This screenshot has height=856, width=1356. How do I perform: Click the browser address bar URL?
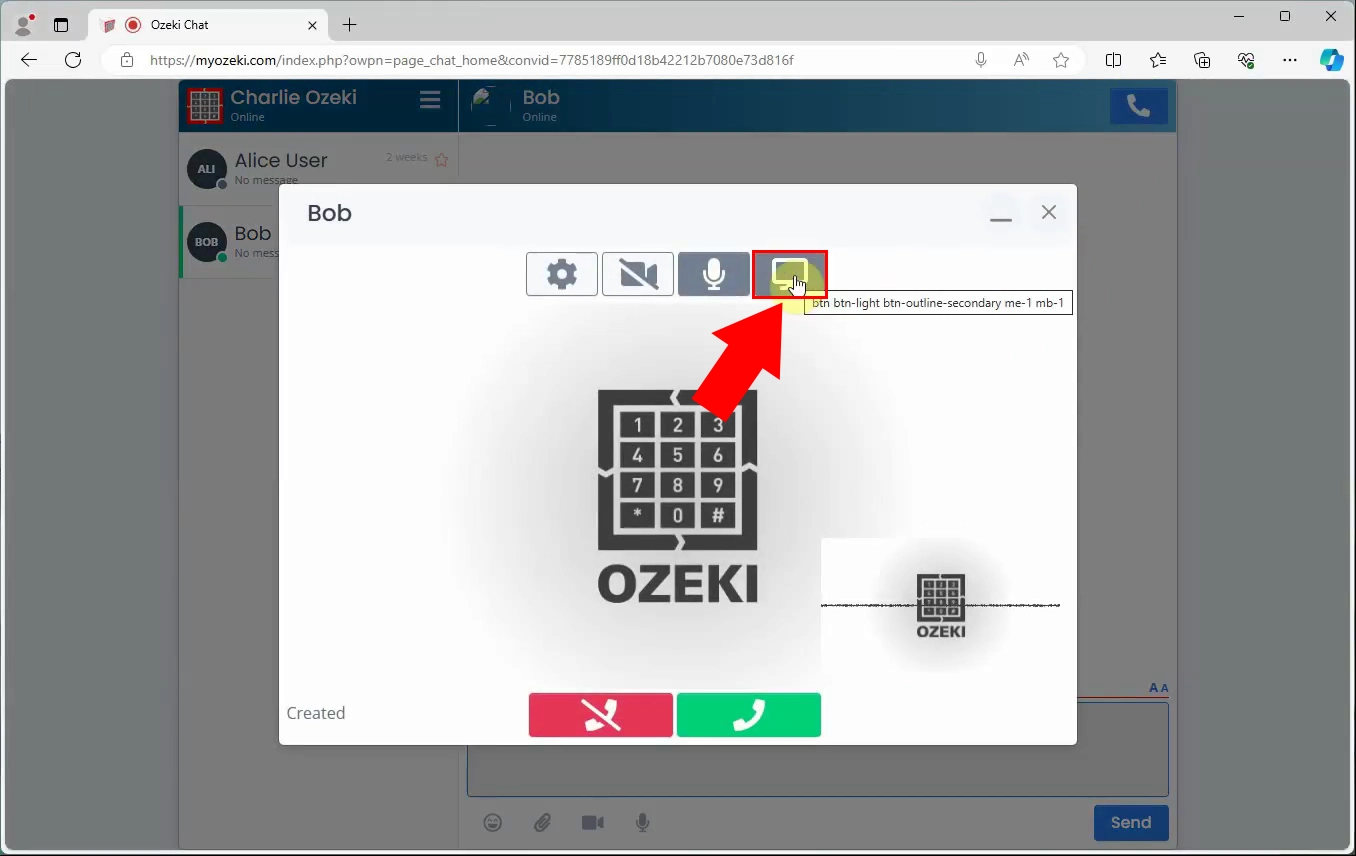point(472,60)
